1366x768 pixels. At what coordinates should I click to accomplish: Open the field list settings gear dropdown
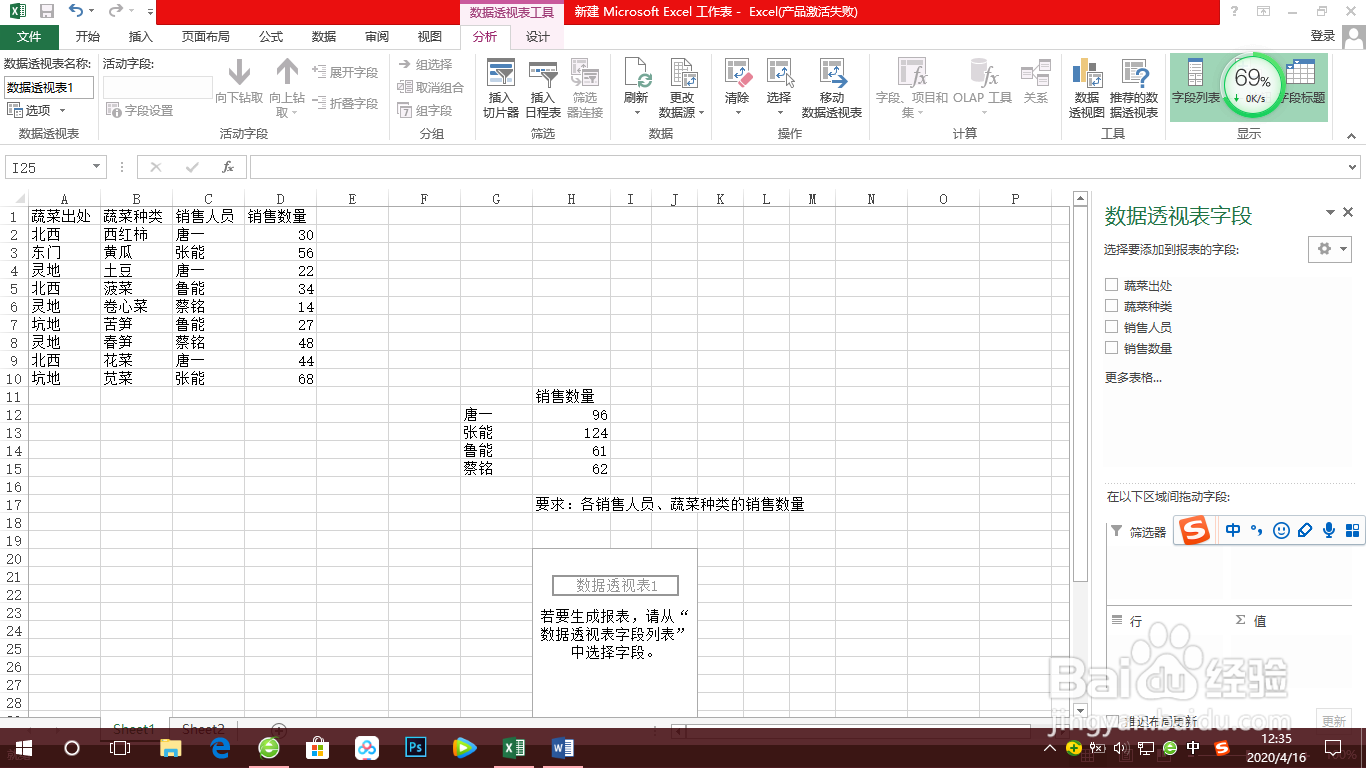point(1330,249)
